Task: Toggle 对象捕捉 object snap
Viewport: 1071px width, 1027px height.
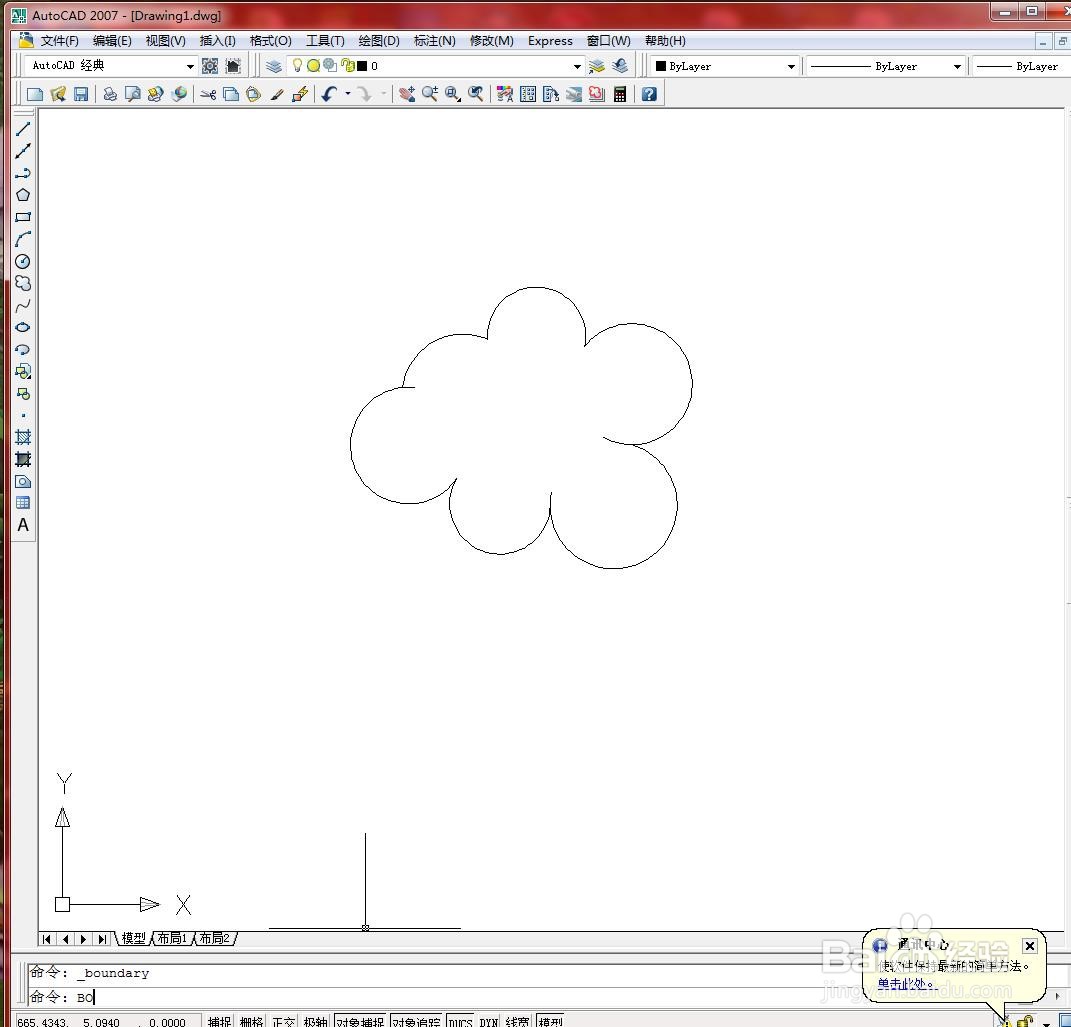Action: pyautogui.click(x=360, y=1022)
